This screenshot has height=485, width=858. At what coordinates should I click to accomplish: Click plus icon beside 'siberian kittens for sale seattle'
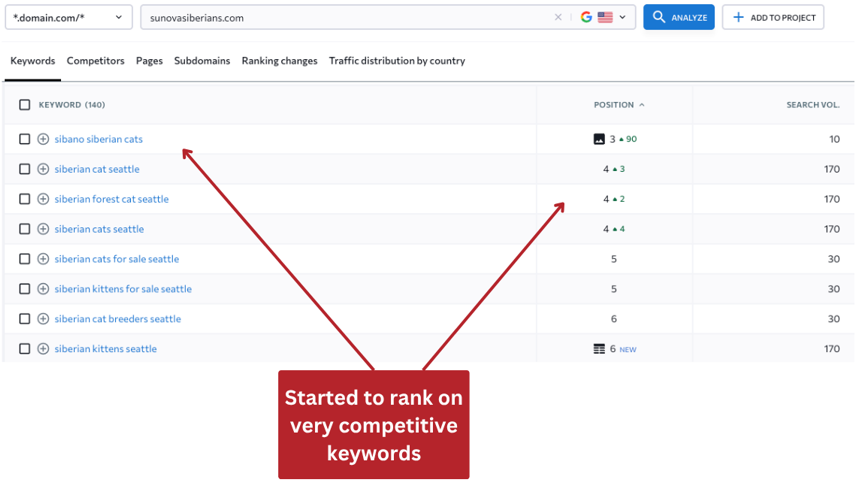point(43,288)
